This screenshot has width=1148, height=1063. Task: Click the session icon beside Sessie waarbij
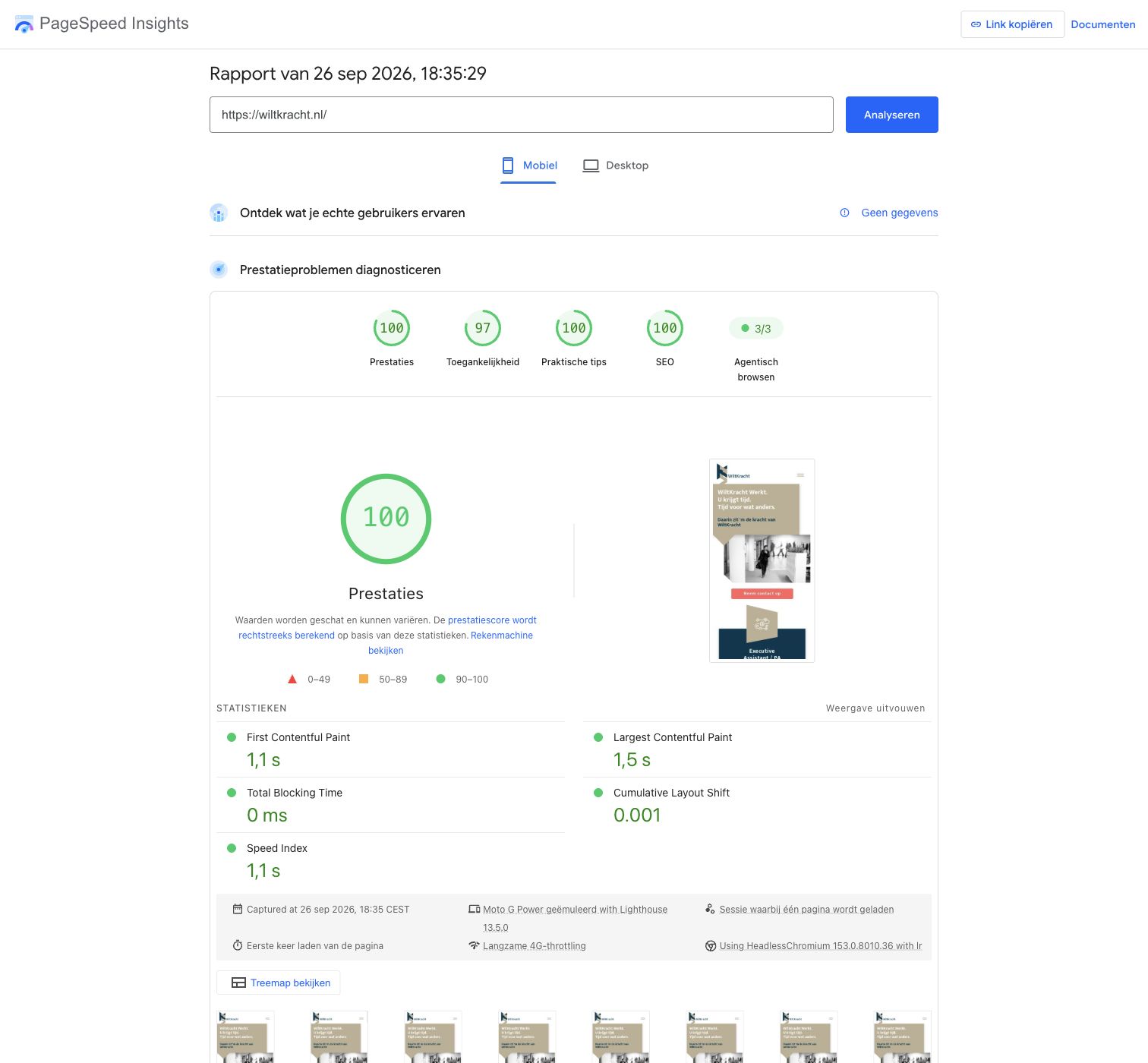tap(710, 909)
